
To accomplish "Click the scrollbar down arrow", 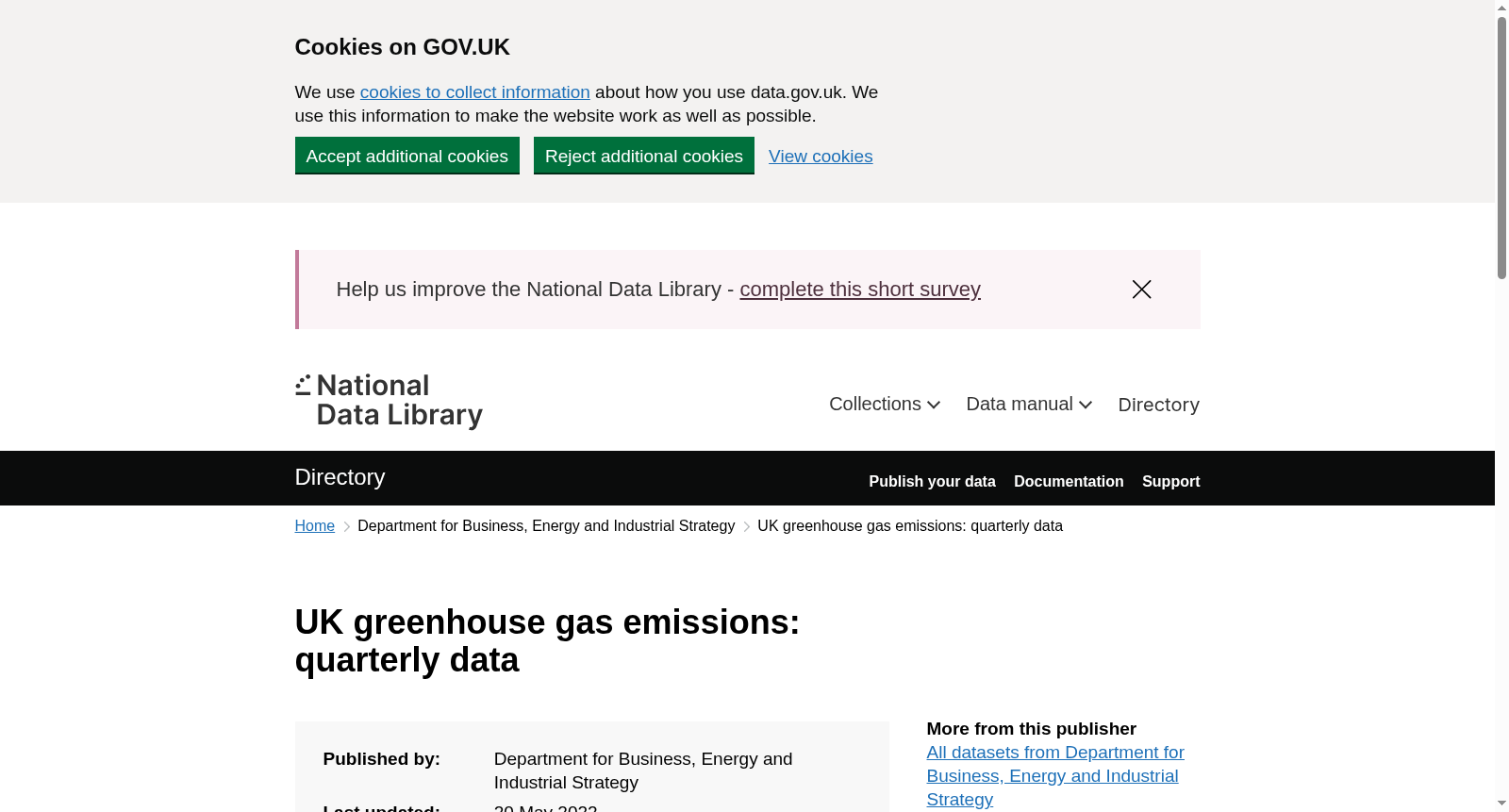I will tap(1501, 804).
